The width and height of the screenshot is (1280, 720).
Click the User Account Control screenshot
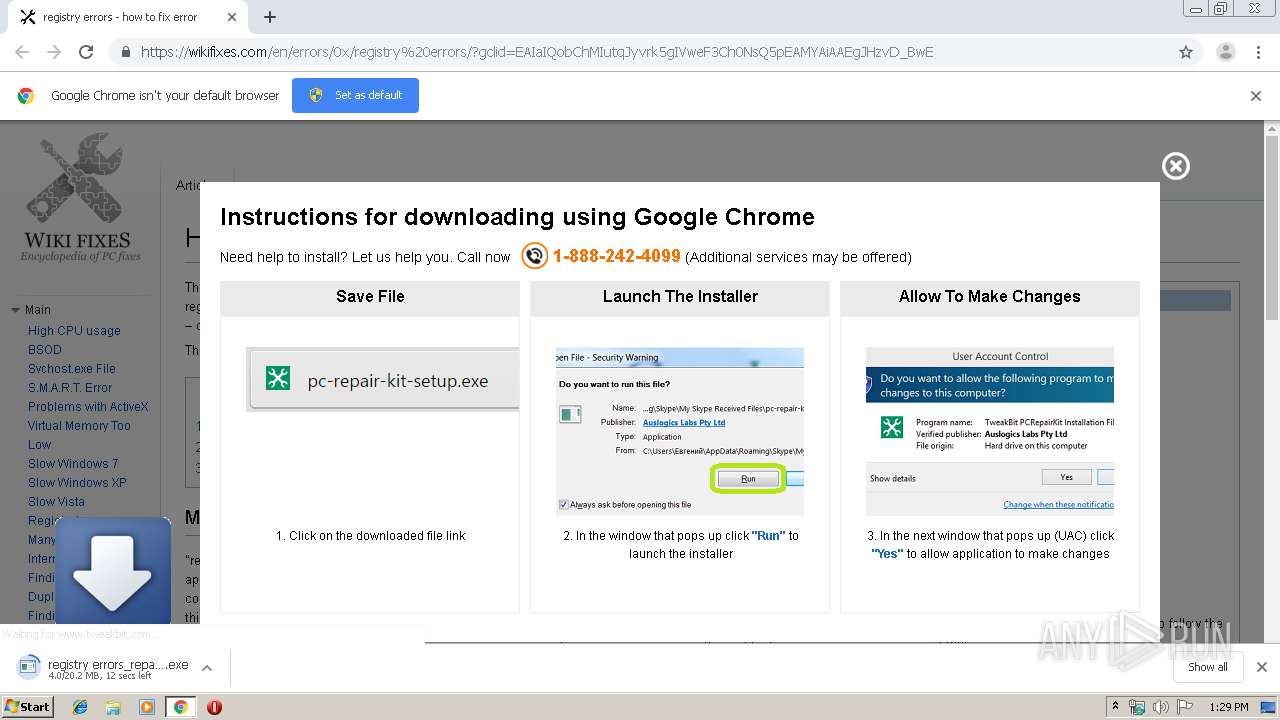tap(990, 431)
